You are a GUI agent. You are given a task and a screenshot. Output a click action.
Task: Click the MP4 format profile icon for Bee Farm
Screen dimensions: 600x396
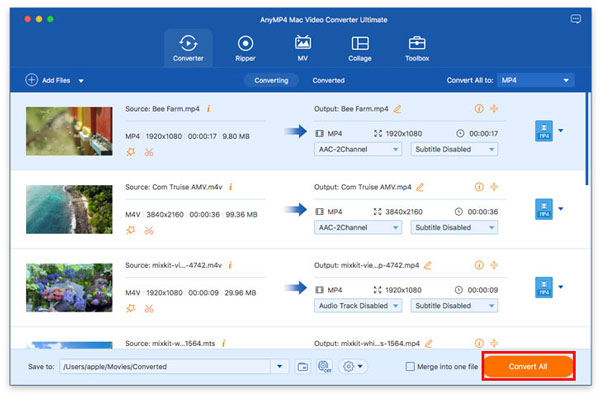[544, 131]
